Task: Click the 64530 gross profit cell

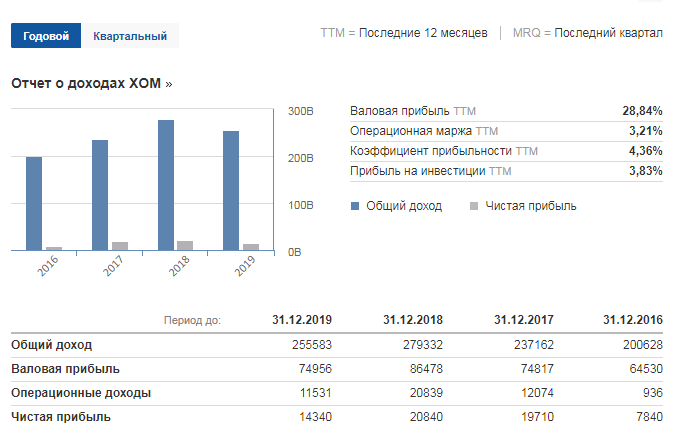Action: pos(646,369)
